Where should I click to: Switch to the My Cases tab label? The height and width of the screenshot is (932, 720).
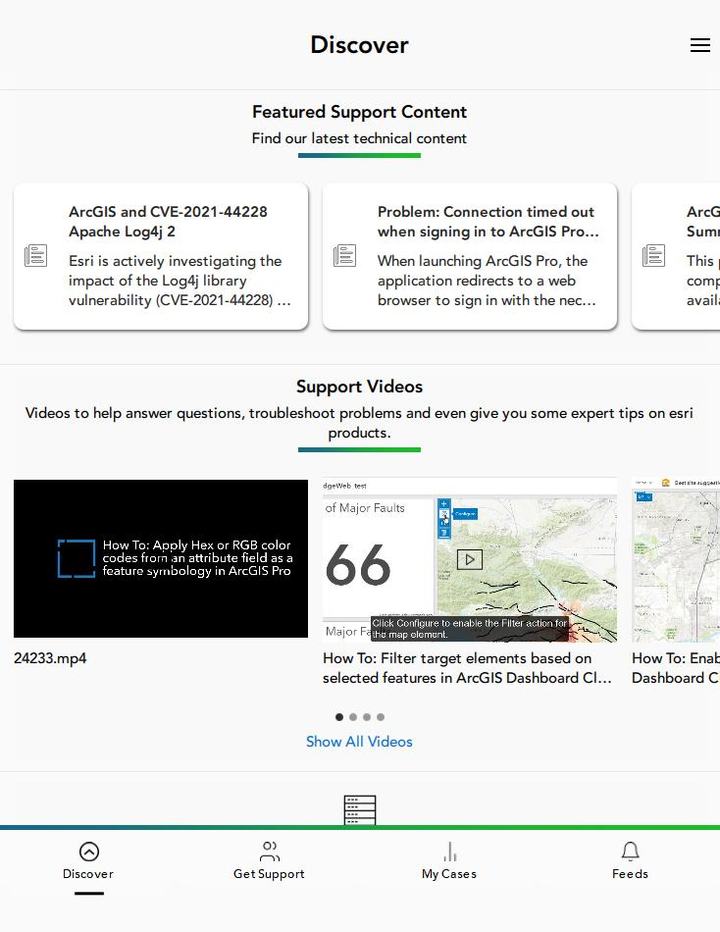coord(449,874)
